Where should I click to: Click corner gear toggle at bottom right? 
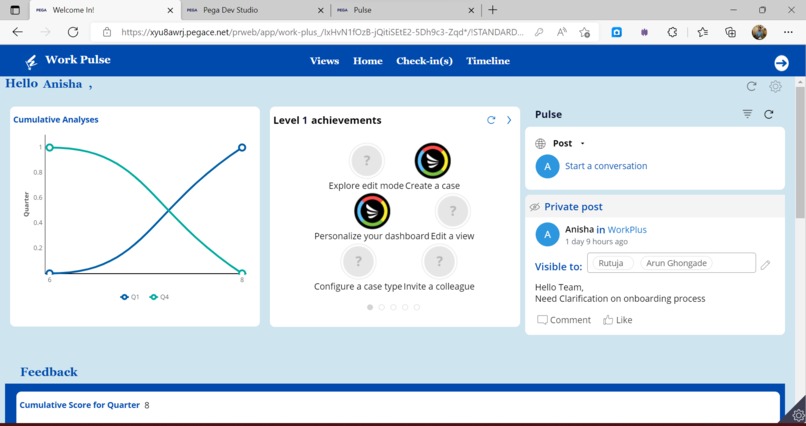click(x=798, y=415)
